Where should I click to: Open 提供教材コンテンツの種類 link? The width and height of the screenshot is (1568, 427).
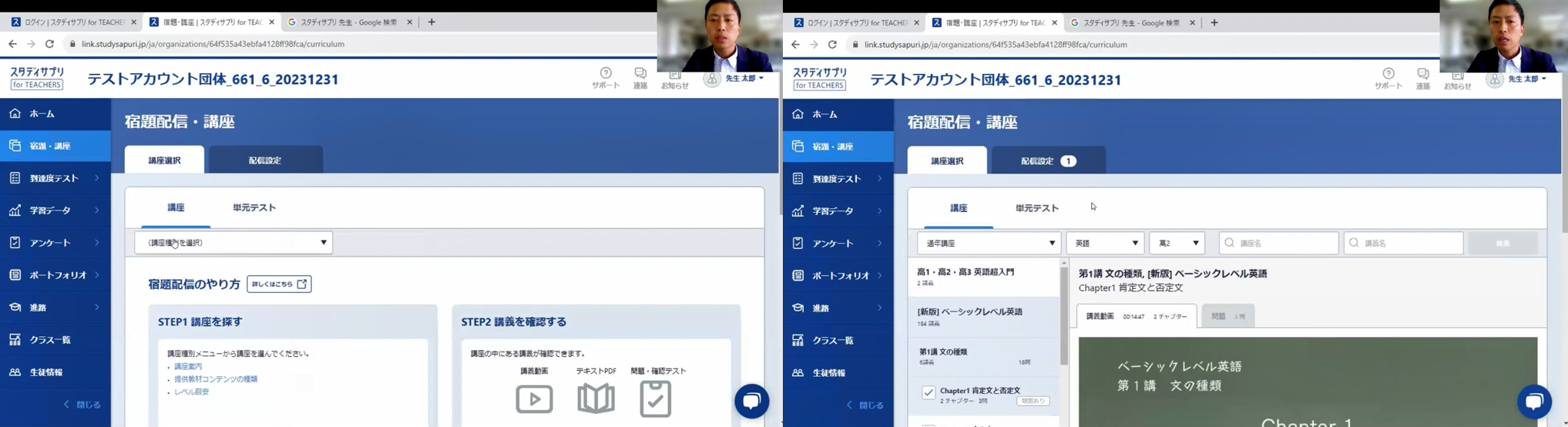tap(216, 379)
